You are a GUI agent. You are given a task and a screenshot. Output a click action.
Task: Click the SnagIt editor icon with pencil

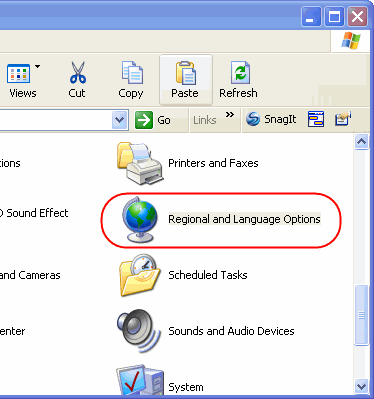tap(343, 119)
